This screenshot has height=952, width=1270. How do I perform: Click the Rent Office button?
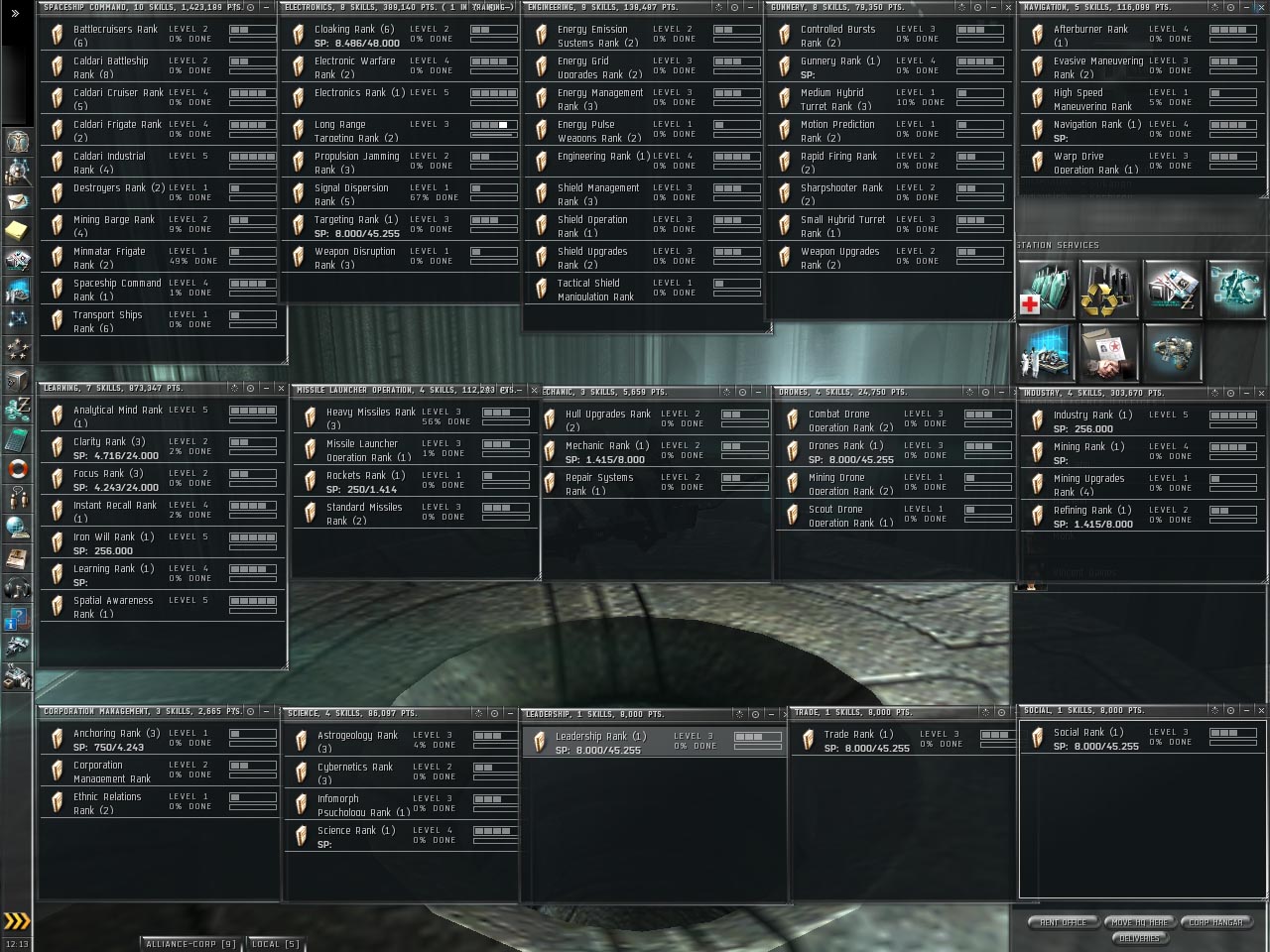coord(1063,922)
